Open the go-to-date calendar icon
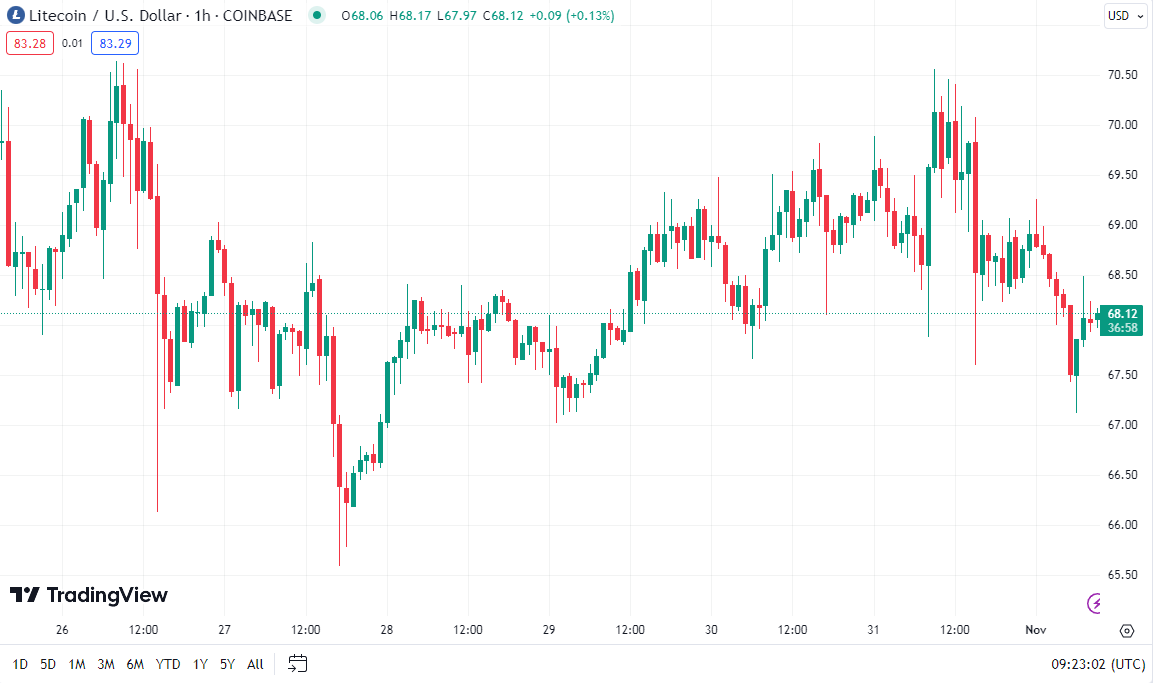The height and width of the screenshot is (683, 1153). [x=297, y=663]
